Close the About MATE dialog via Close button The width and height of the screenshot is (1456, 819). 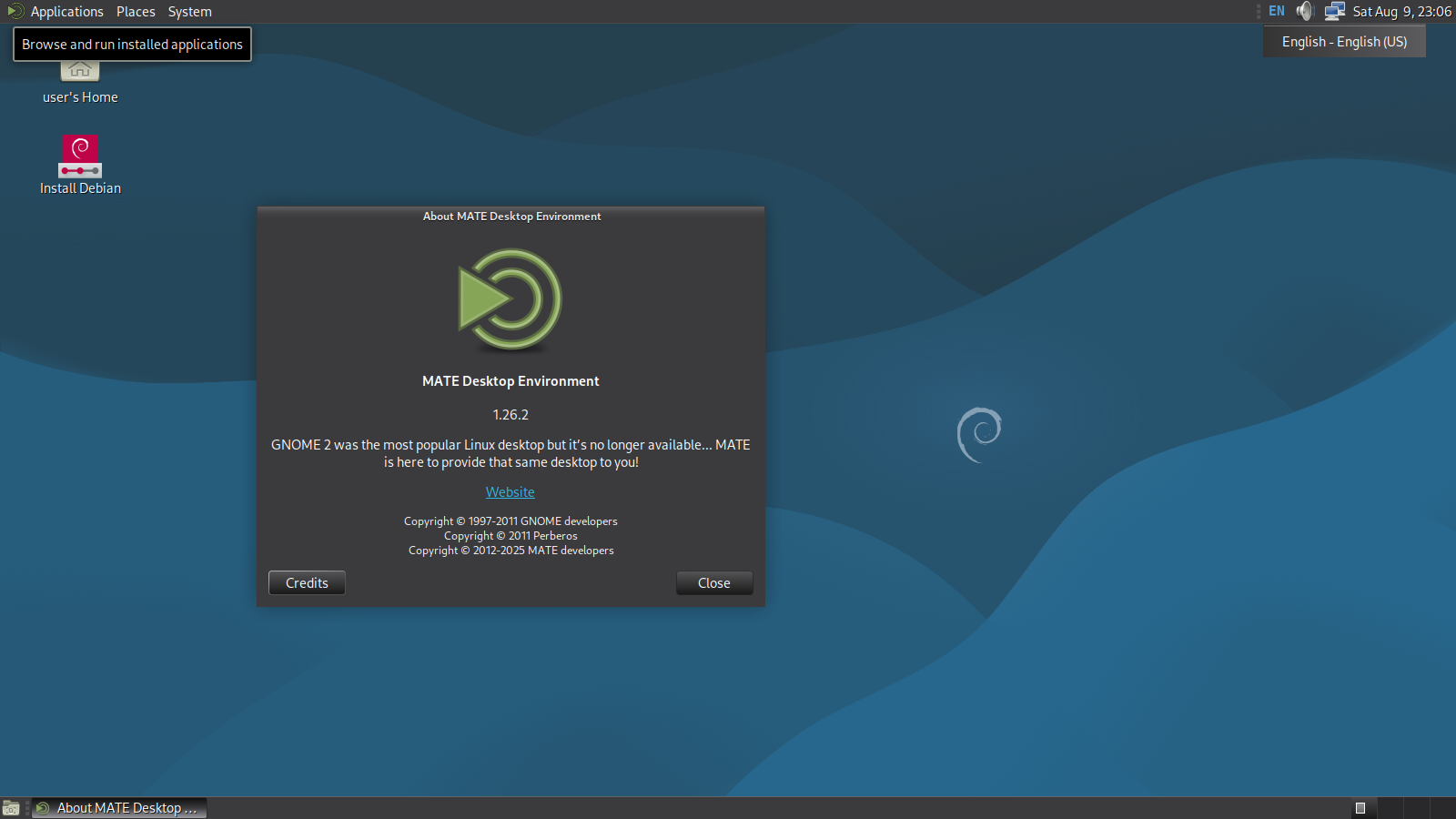pos(714,583)
